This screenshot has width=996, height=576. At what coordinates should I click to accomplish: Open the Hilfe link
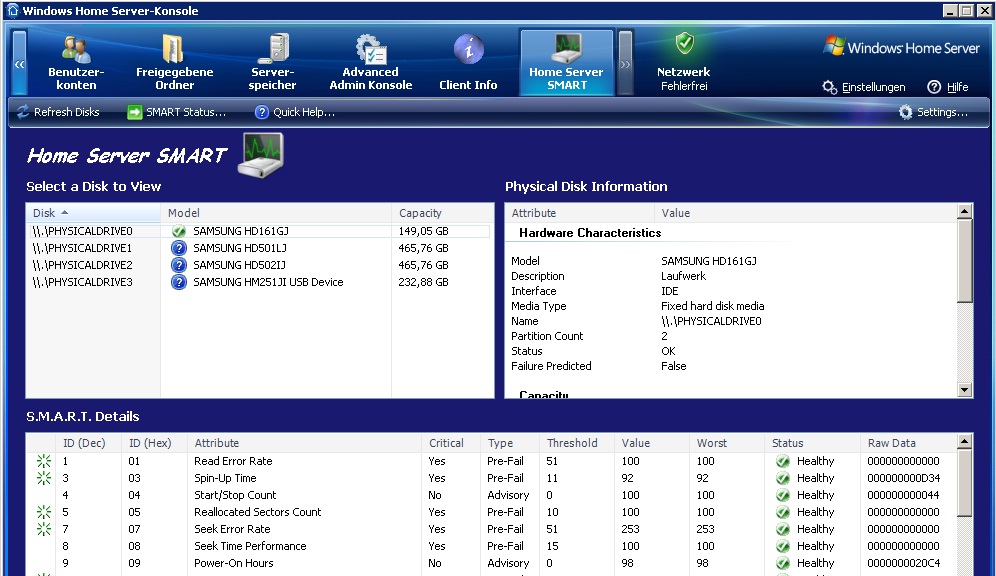(948, 87)
